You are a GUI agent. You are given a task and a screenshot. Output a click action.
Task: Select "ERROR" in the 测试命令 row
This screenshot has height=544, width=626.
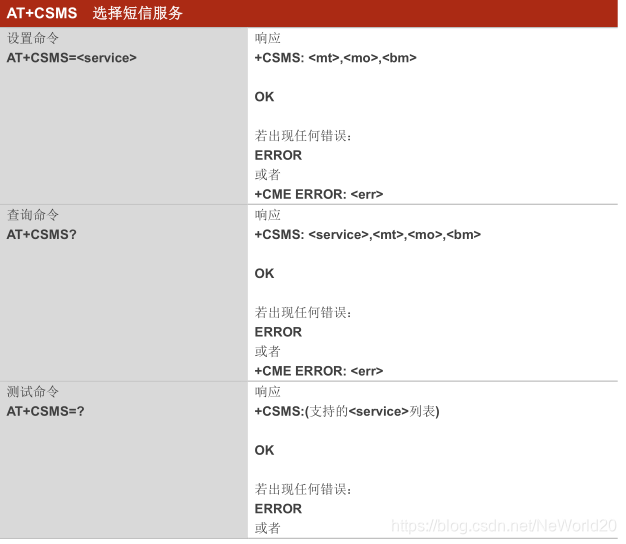coord(278,509)
